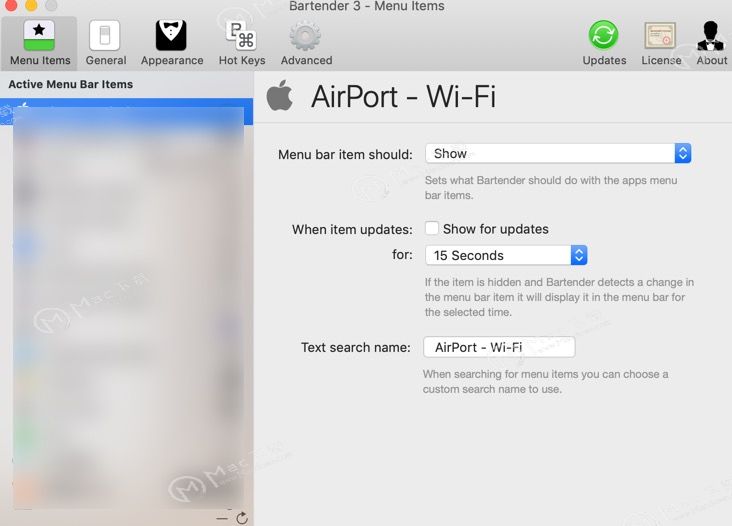
Task: Click the AirPort - Wi-Fi heading title
Action: 403,97
